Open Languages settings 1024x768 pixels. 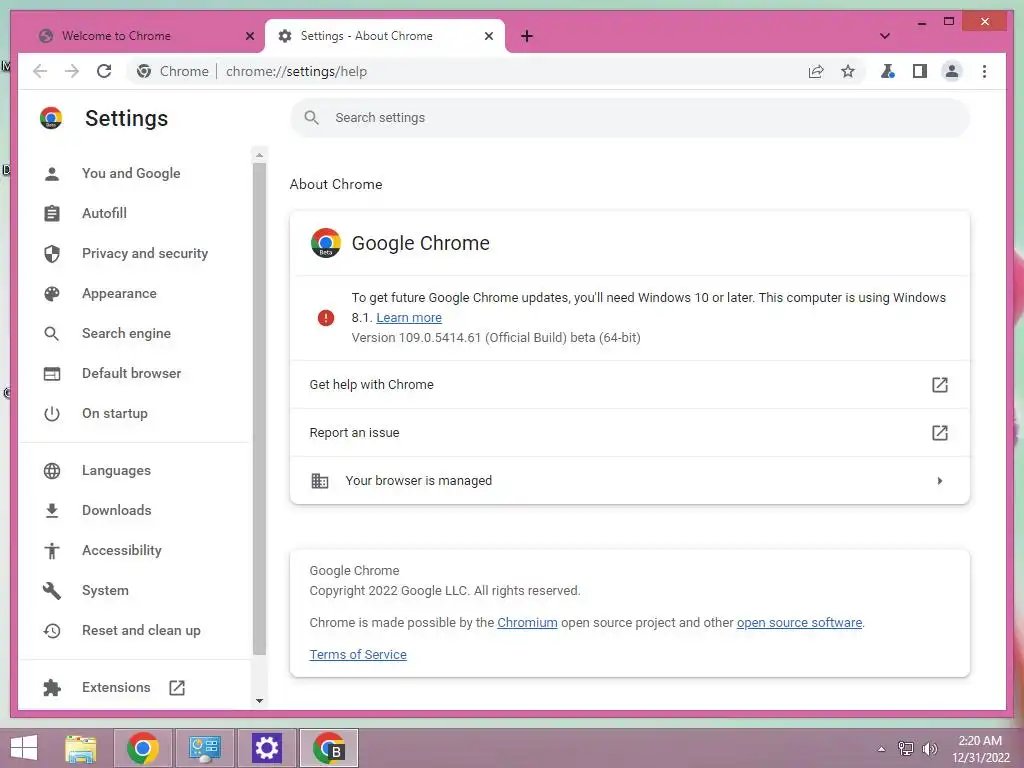tap(116, 470)
